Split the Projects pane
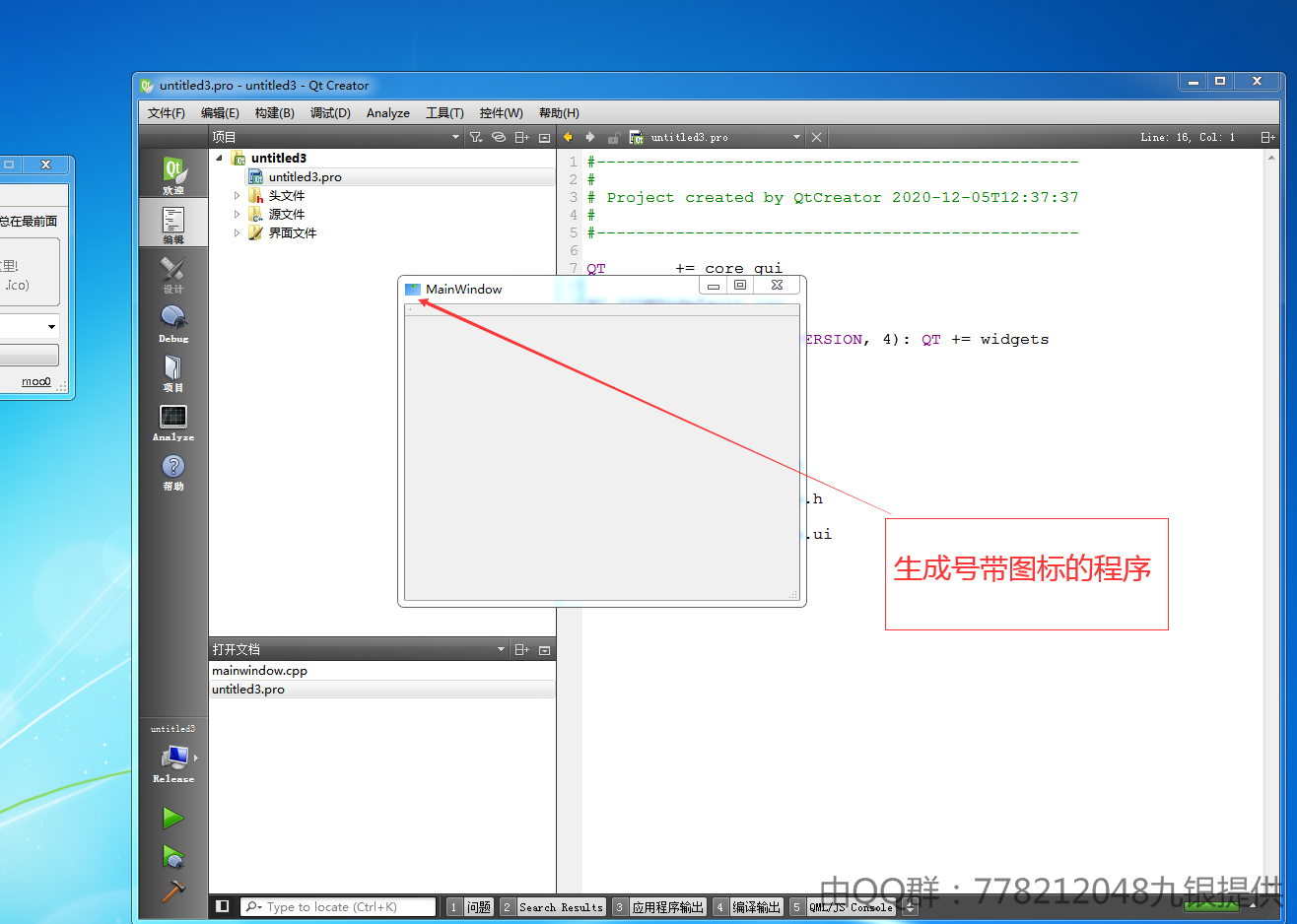 522,137
